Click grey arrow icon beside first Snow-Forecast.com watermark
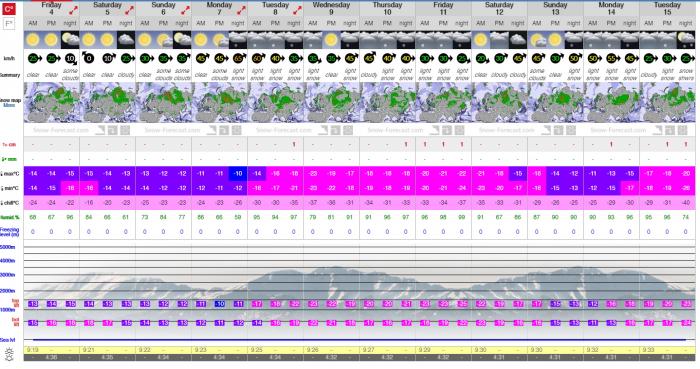The height and width of the screenshot is (369, 700). pyautogui.click(x=100, y=130)
